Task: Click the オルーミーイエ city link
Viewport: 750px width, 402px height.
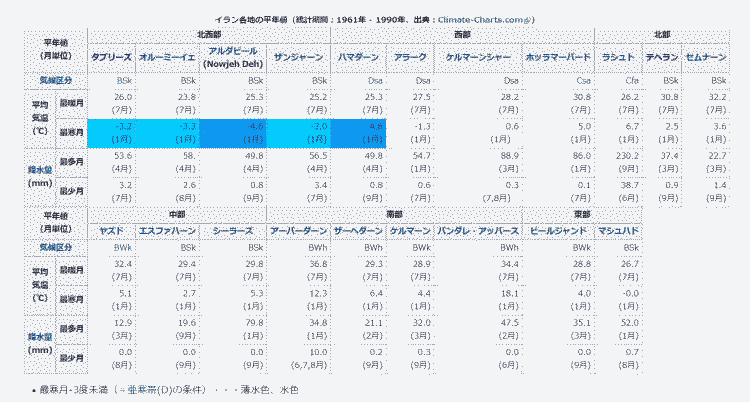Action: (166, 58)
